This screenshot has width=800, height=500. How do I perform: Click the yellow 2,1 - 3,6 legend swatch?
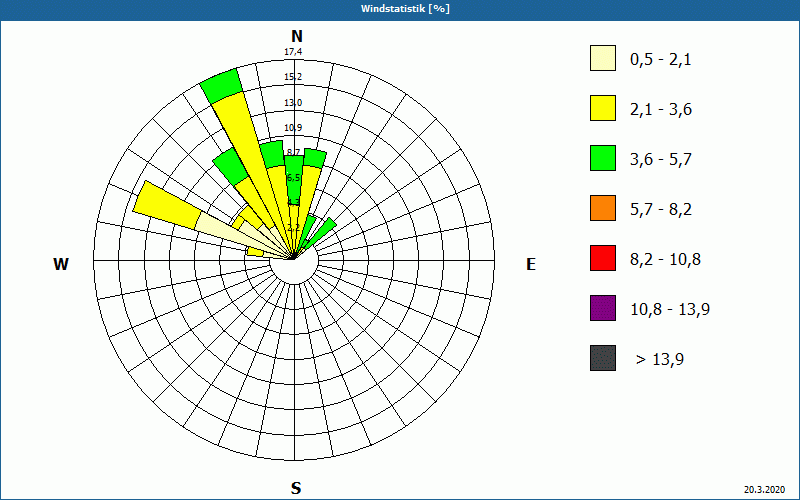[603, 108]
